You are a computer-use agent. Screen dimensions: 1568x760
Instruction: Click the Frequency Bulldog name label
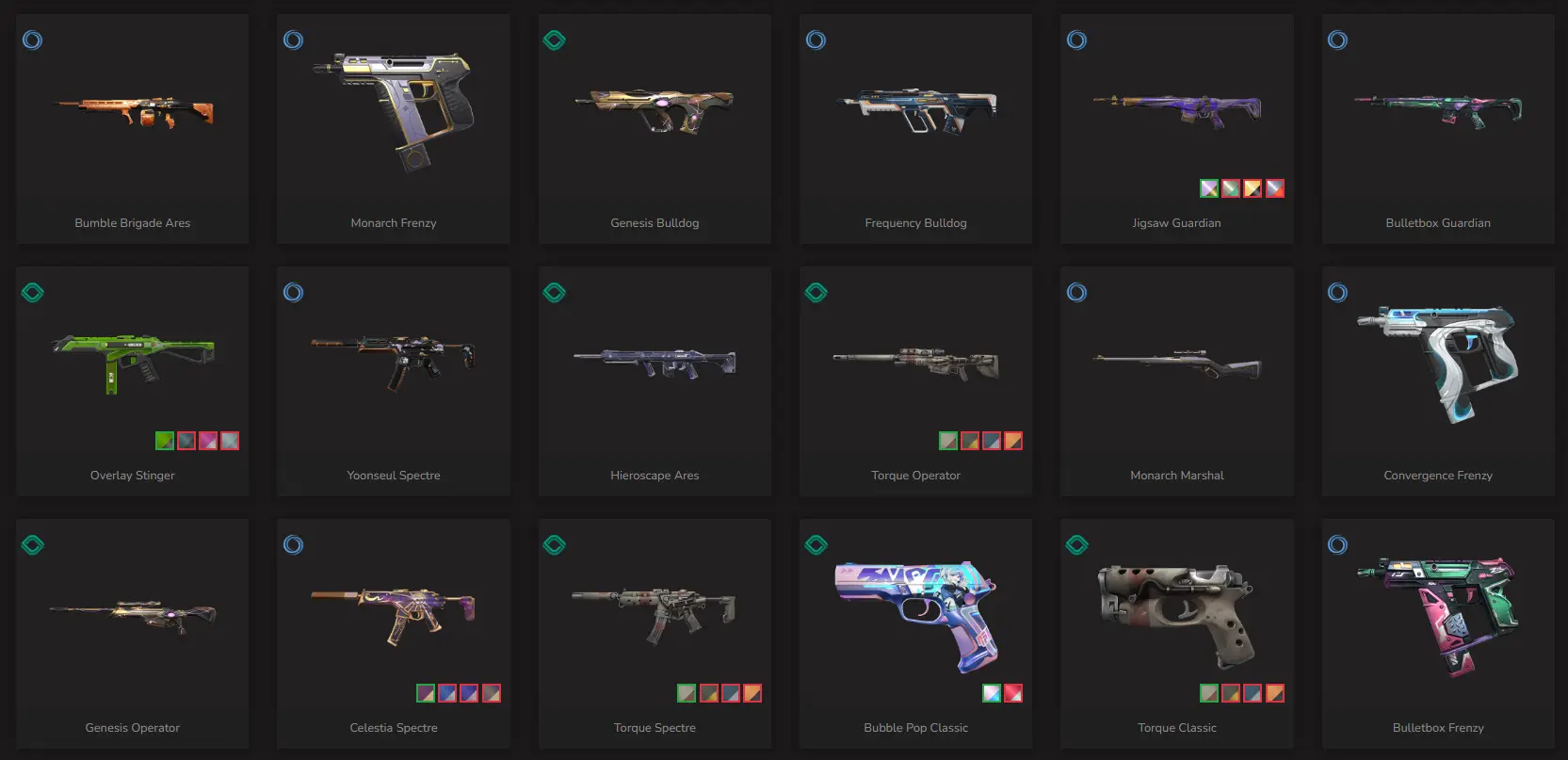(x=915, y=223)
